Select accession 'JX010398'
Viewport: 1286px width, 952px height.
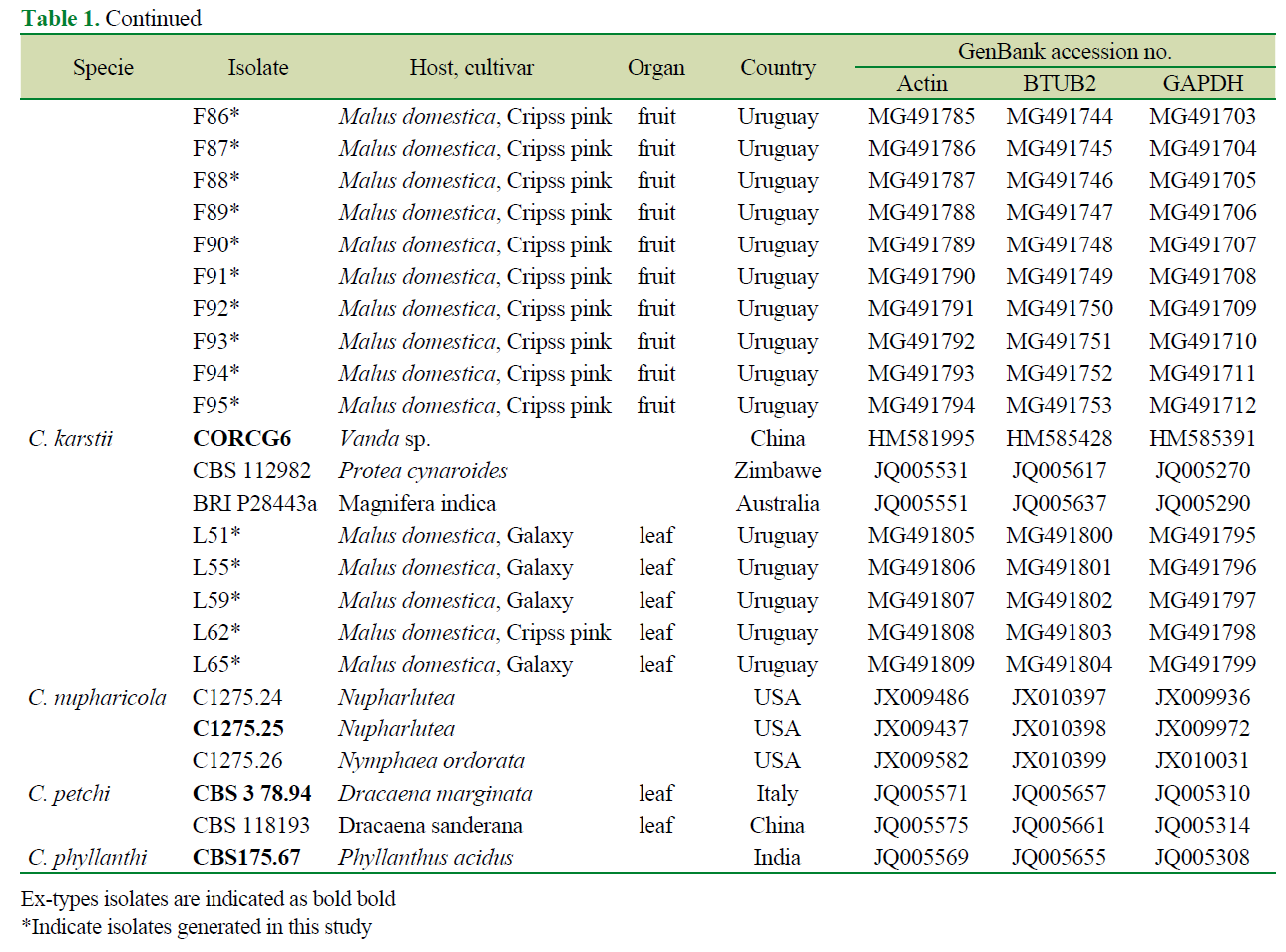(1060, 728)
